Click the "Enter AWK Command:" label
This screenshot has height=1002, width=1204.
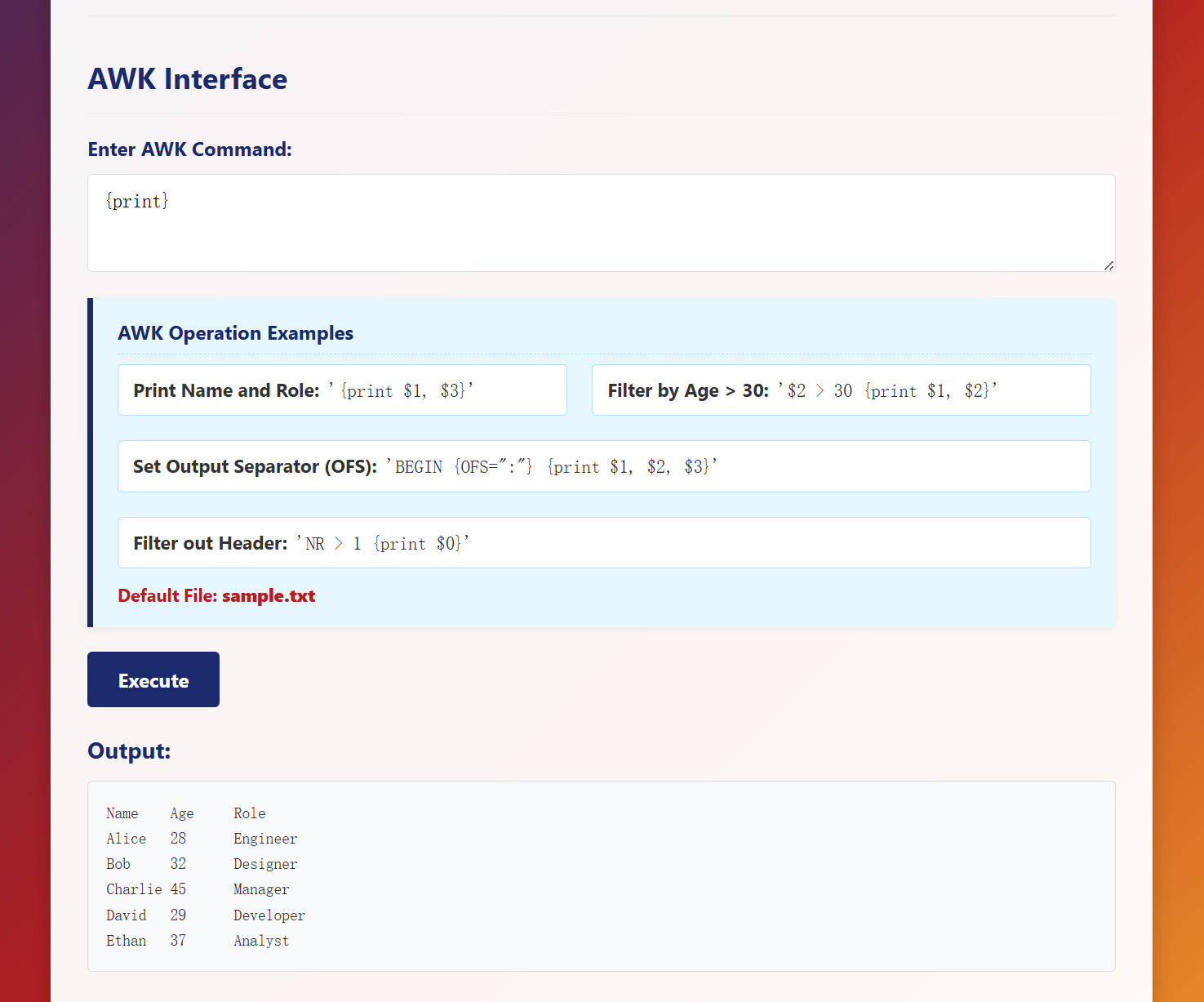pyautogui.click(x=189, y=149)
